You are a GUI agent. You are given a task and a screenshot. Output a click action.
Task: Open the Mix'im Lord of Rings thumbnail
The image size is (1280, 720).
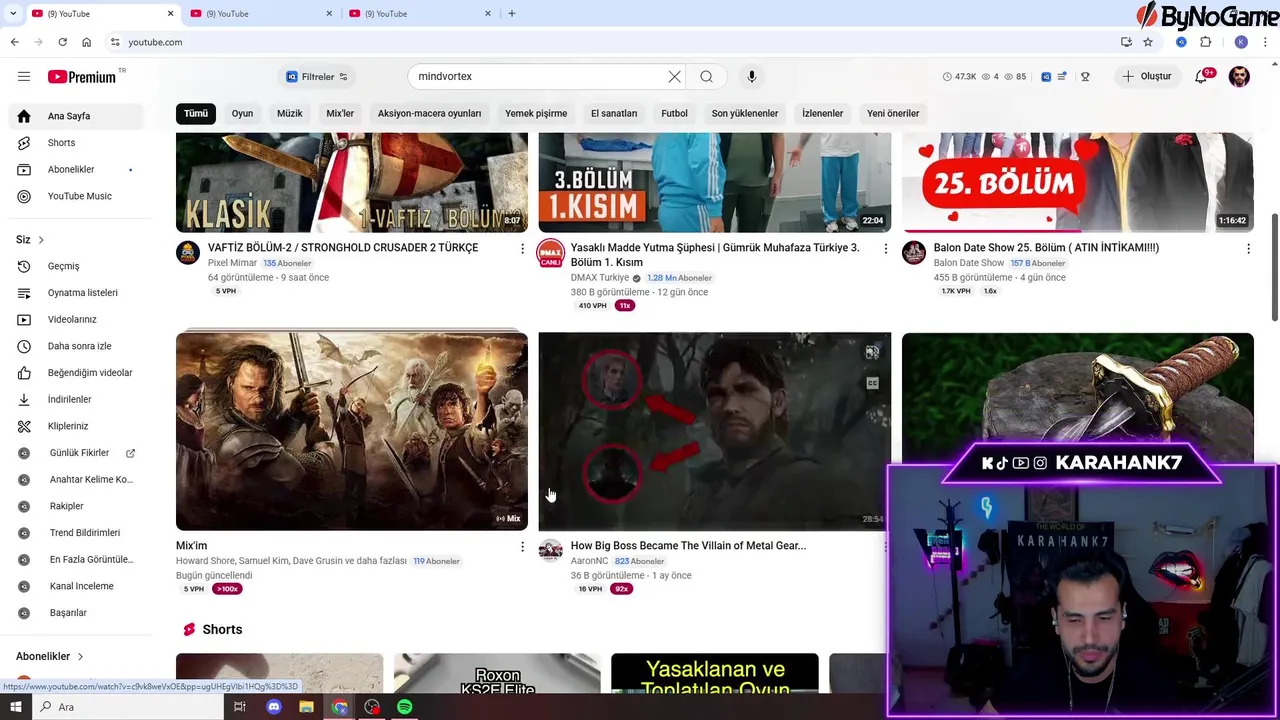pyautogui.click(x=352, y=431)
